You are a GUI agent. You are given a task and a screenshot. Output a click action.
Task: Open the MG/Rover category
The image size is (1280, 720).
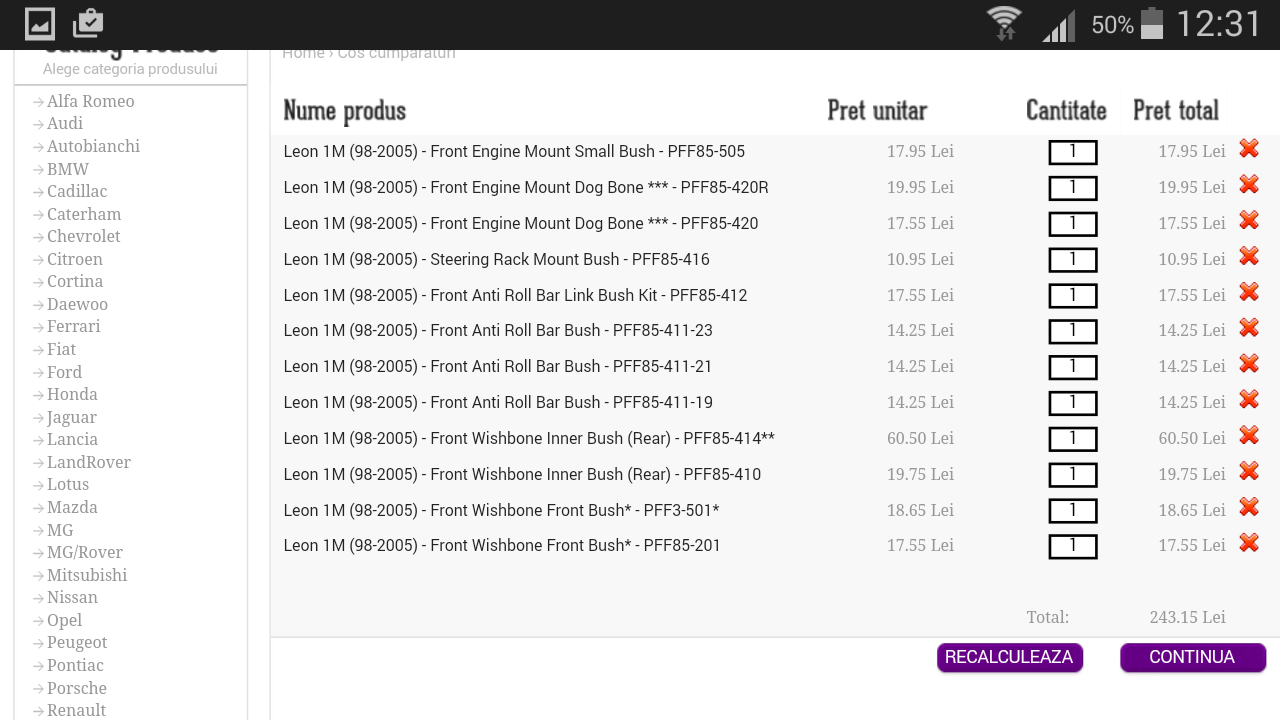(85, 552)
